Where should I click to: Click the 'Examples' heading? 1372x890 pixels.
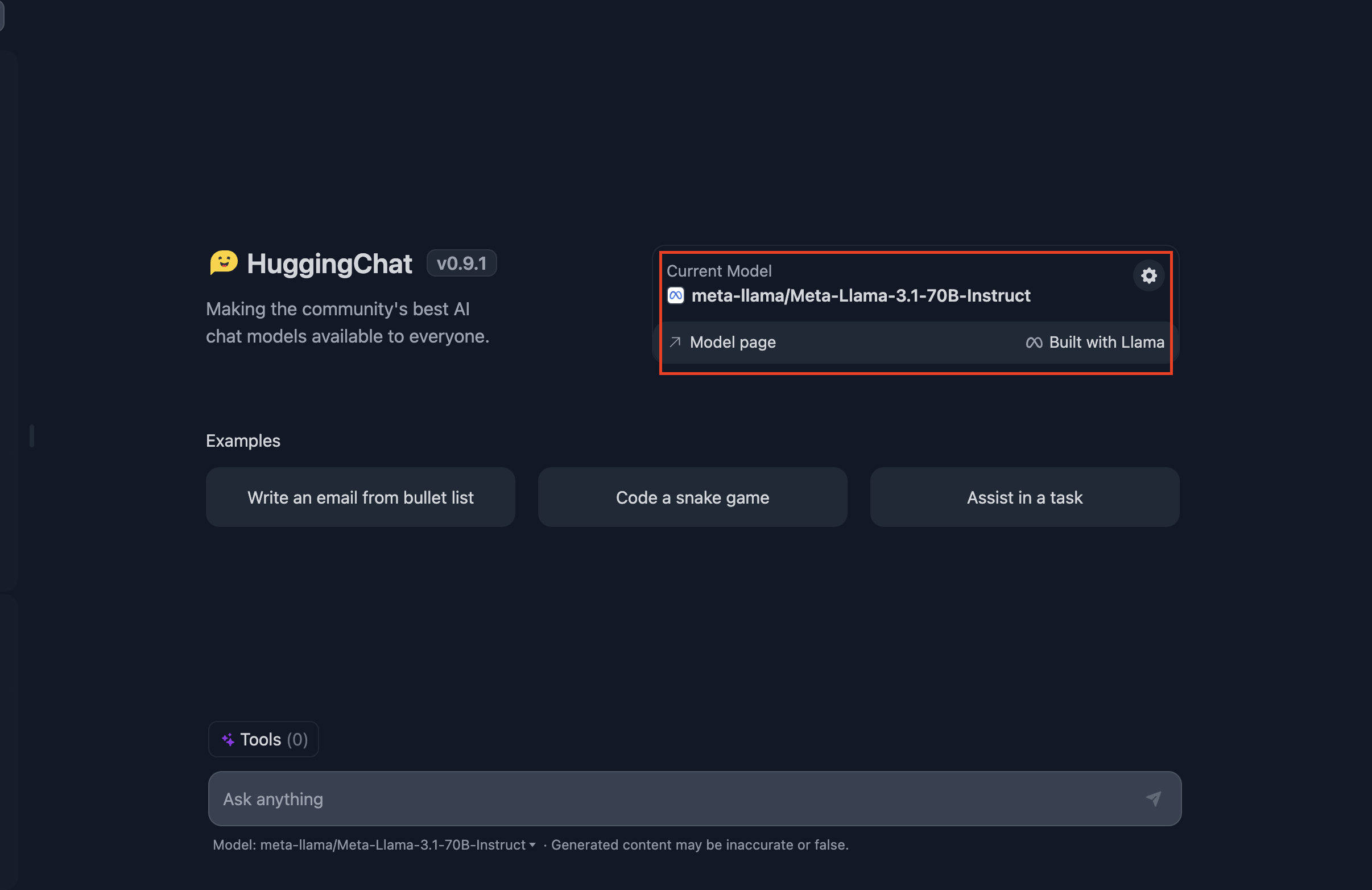[243, 440]
